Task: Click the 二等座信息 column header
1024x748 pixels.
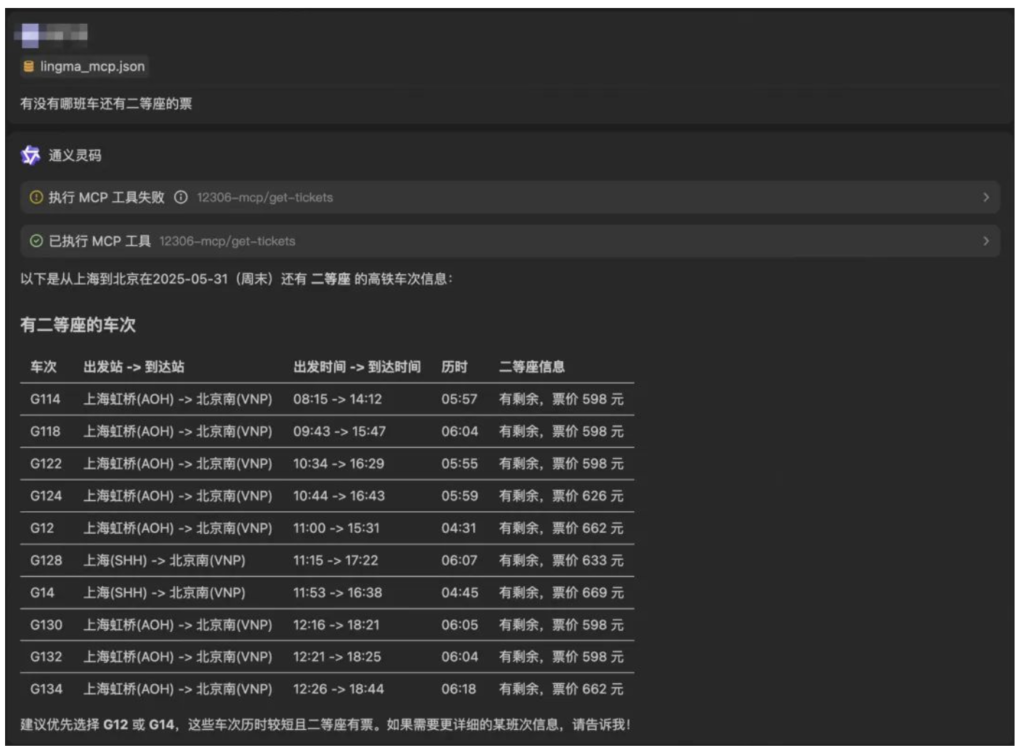Action: coord(532,367)
